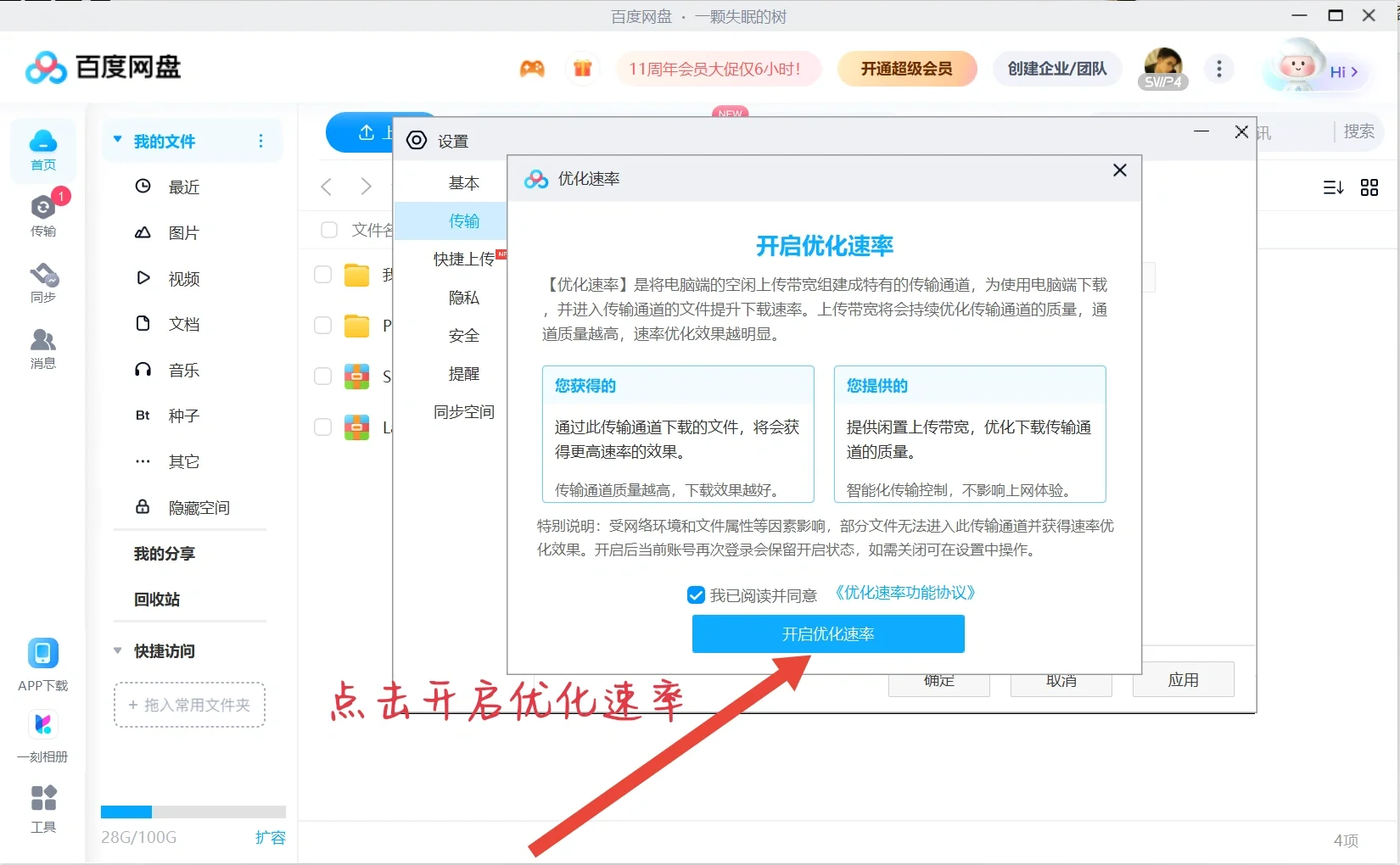The height and width of the screenshot is (865, 1400).
Task: Click the 开启优化速率 button
Action: click(x=827, y=633)
